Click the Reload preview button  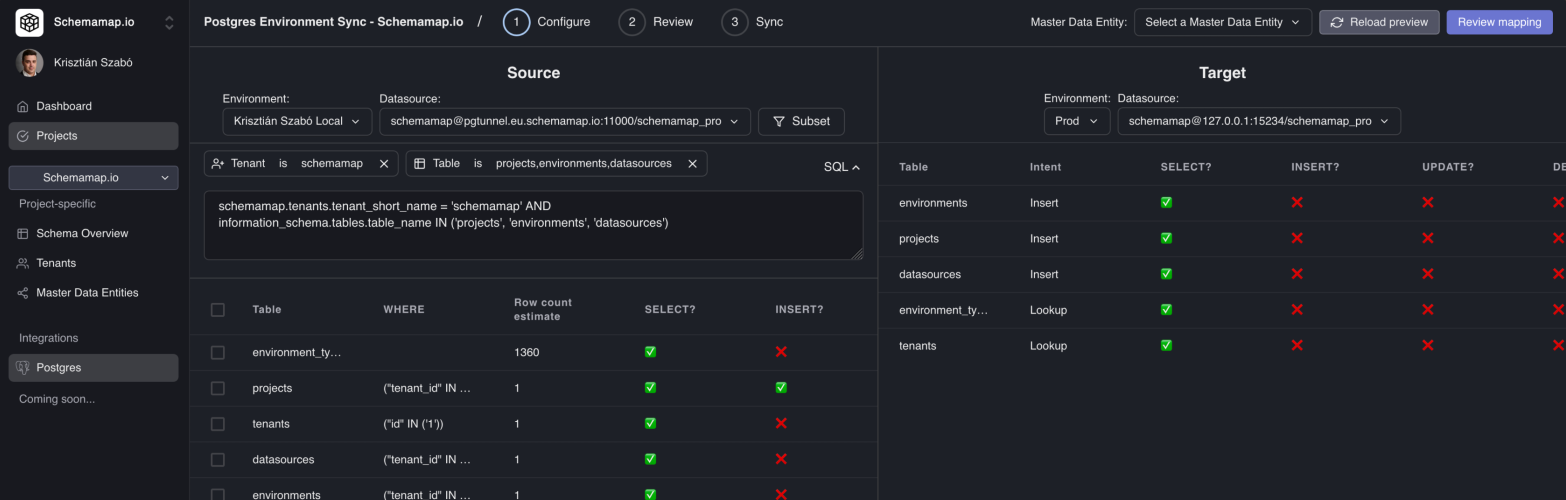pyautogui.click(x=1379, y=22)
